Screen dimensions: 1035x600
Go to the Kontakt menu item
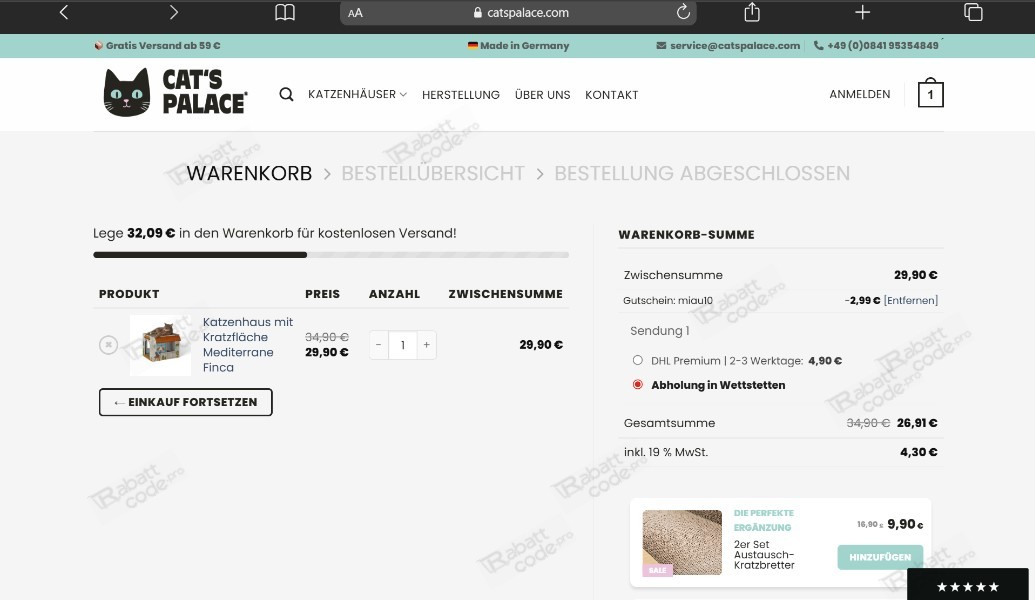611,95
